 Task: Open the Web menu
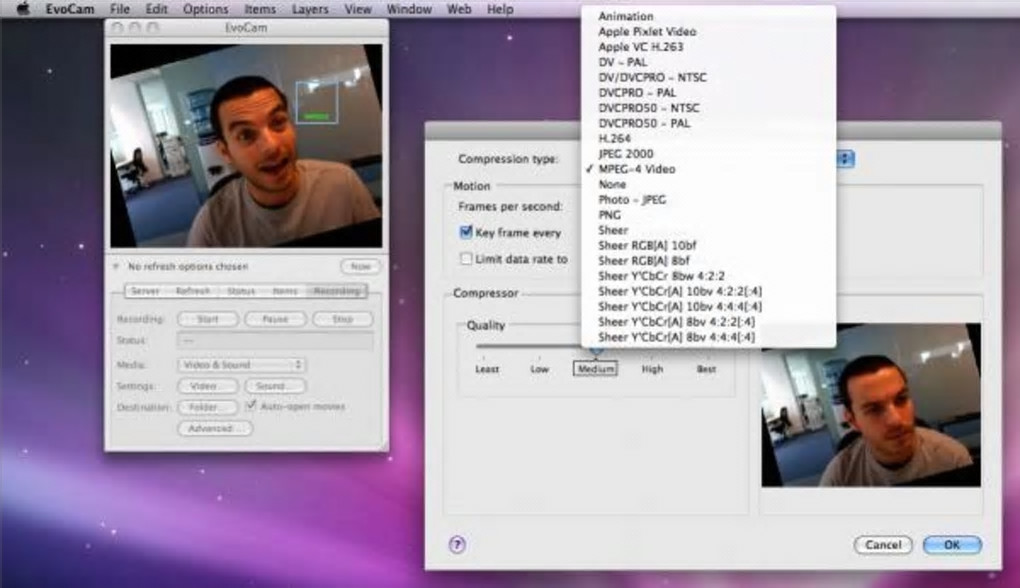459,9
